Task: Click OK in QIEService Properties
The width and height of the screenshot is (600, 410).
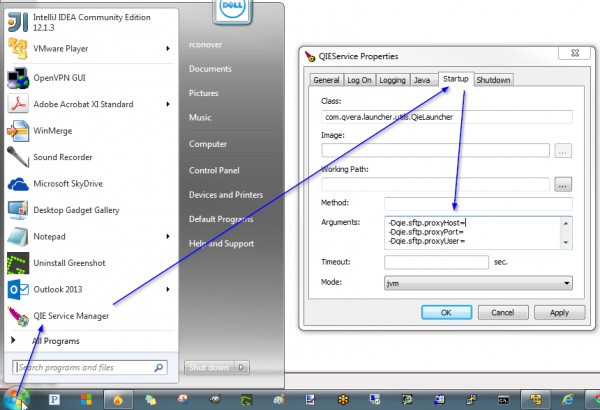Action: tap(446, 312)
